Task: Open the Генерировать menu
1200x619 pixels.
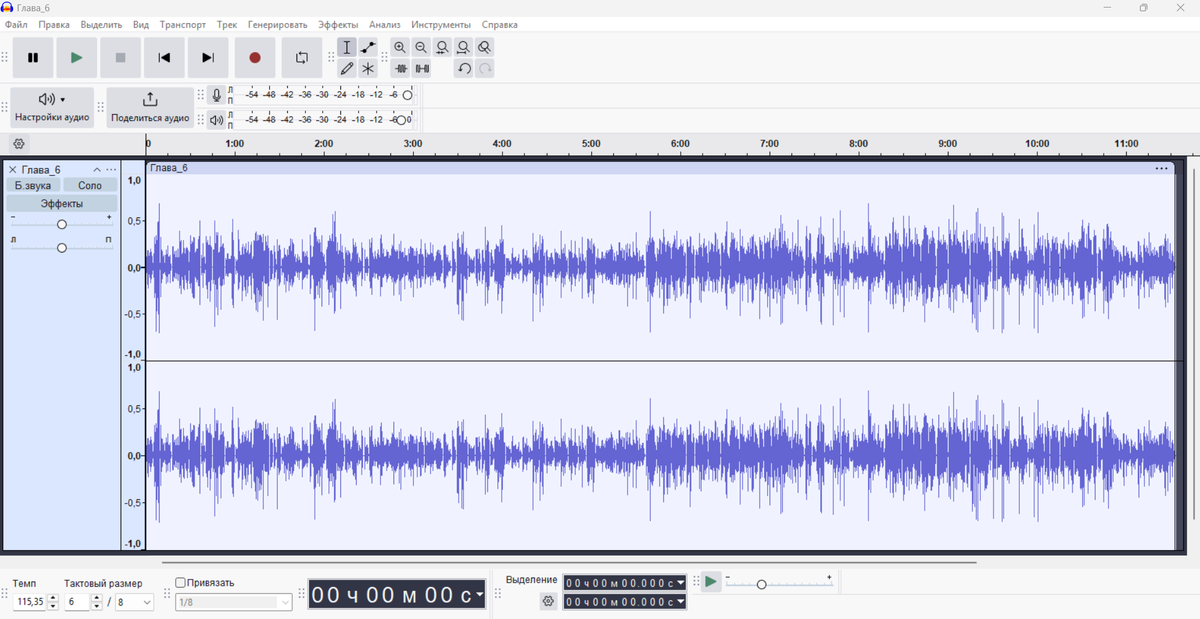Action: (x=277, y=24)
